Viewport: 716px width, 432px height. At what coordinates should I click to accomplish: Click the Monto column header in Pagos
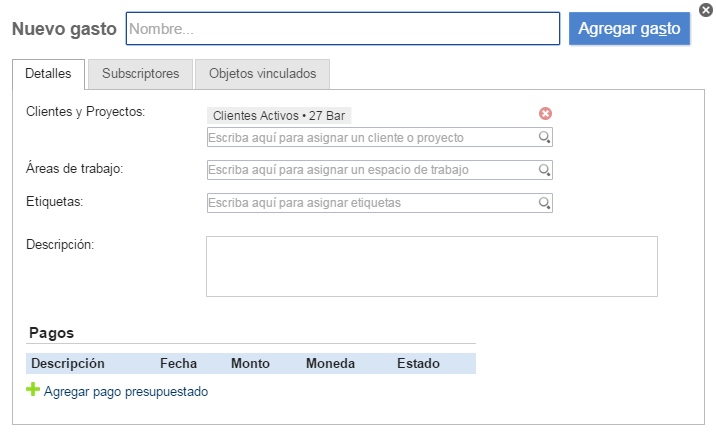pos(251,364)
